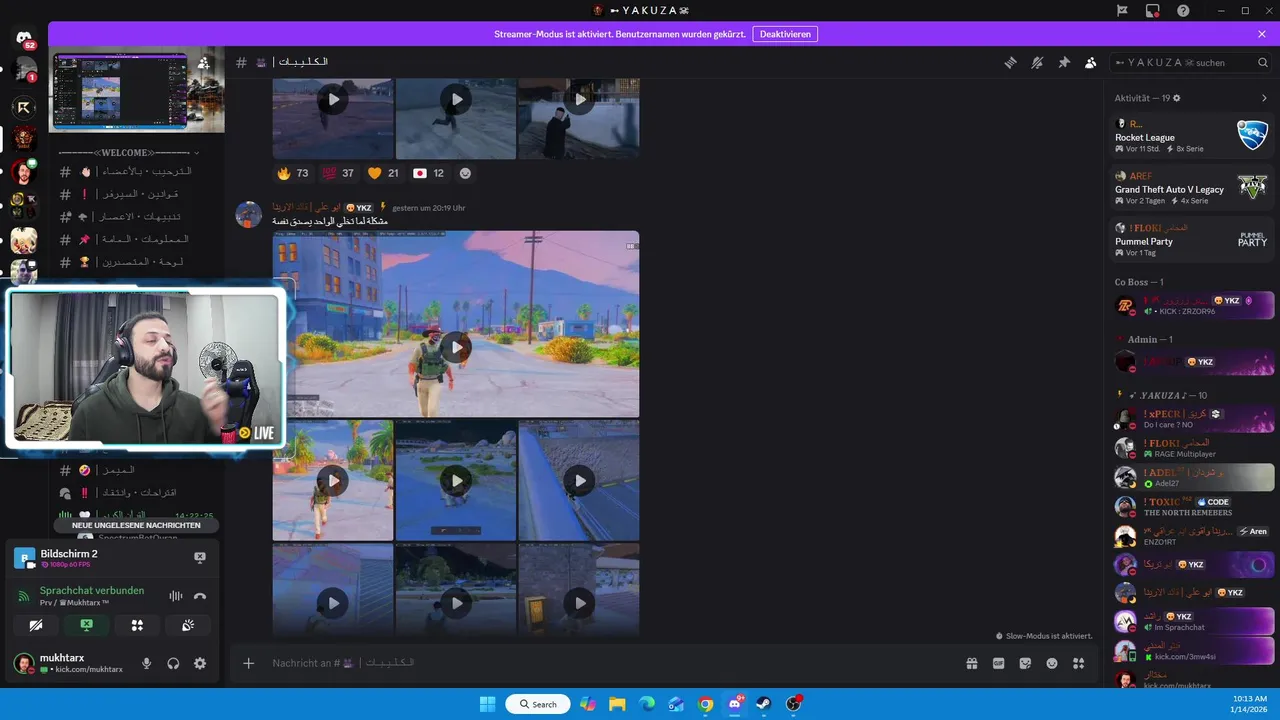Open the GIF picker

pos(998,663)
